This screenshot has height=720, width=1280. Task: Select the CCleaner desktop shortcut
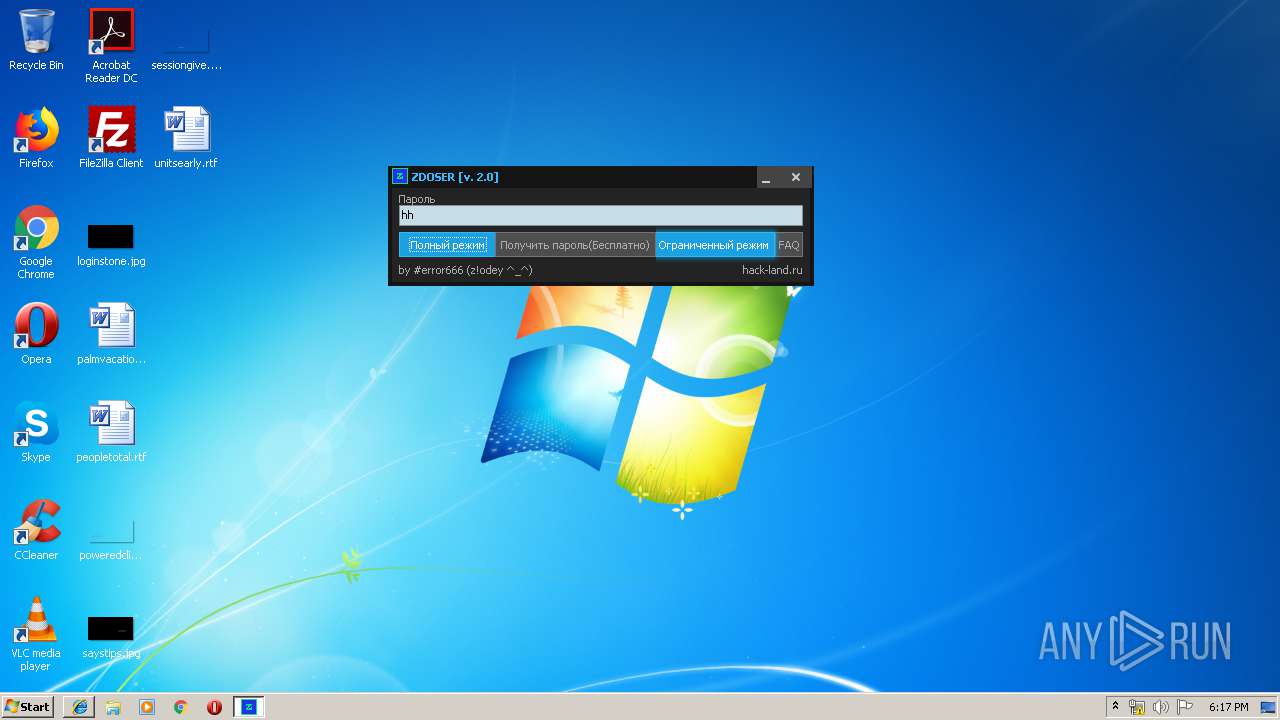pyautogui.click(x=36, y=530)
